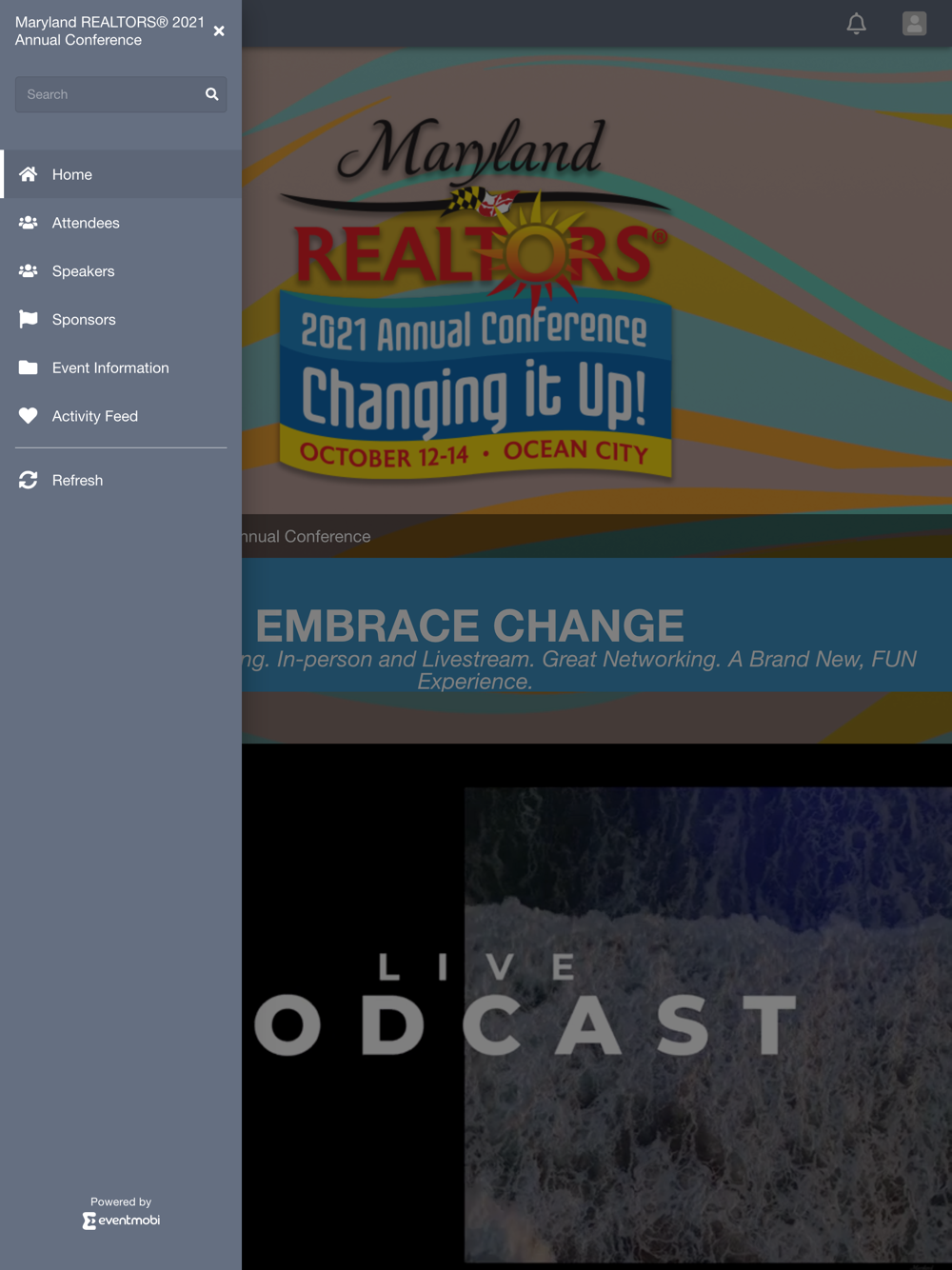This screenshot has width=952, height=1270.
Task: Open the Live Podcast video thumbnail
Action: (x=597, y=1006)
